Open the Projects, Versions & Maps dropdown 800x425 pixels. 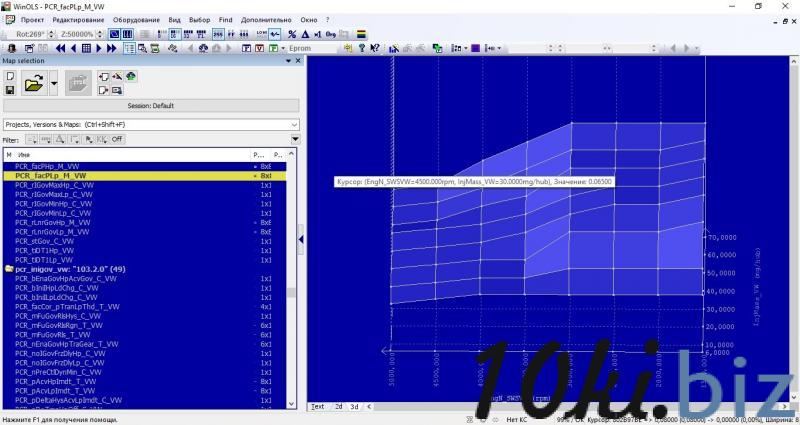pyautogui.click(x=294, y=124)
